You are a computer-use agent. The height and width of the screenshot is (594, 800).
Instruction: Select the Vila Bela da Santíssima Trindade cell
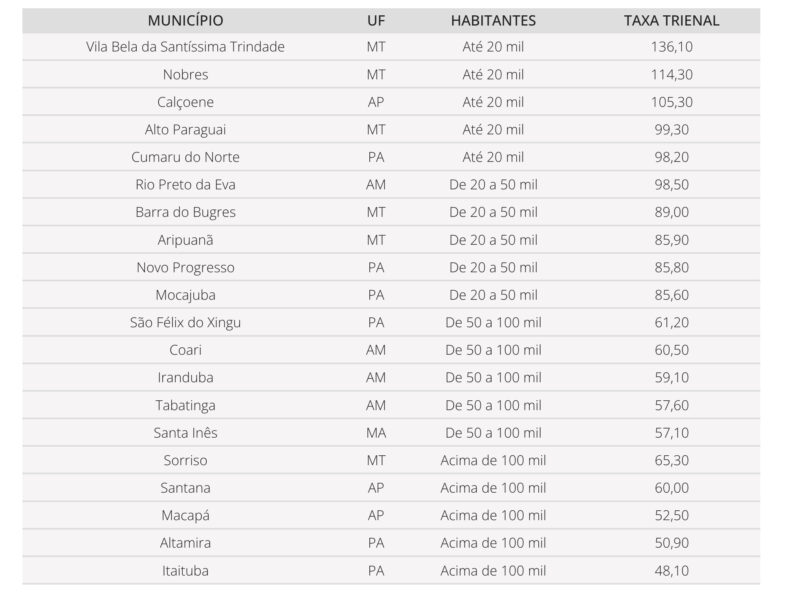coord(185,47)
